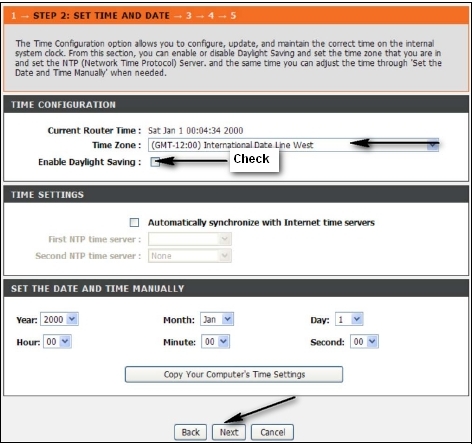473x445 pixels.
Task: Click step 1 in the wizard header
Action: (13, 16)
